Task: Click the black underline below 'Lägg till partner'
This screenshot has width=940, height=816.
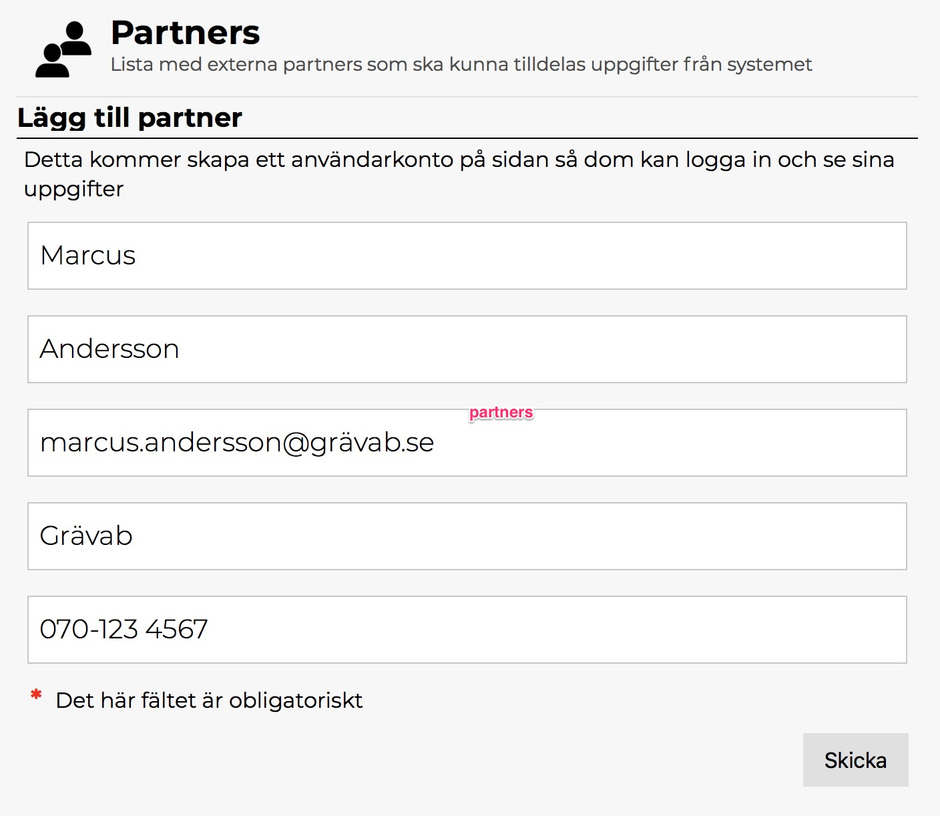Action: tap(467, 138)
